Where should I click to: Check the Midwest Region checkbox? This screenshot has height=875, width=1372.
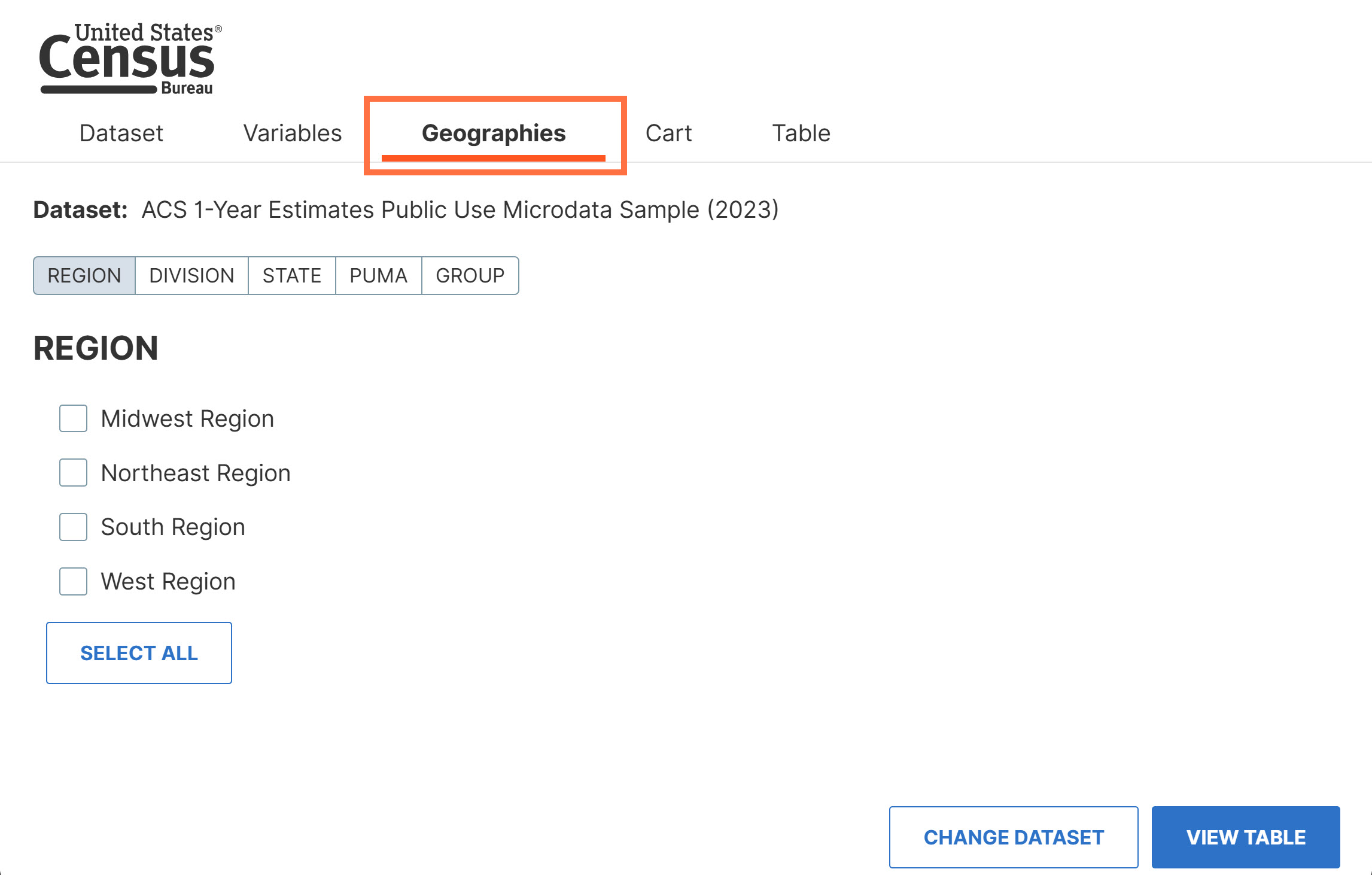click(x=73, y=418)
